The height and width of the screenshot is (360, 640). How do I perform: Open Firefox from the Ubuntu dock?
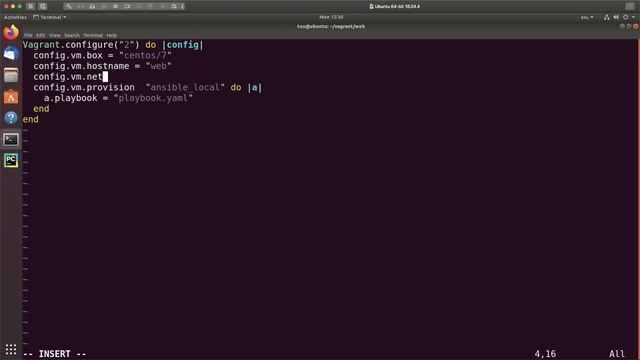11,32
